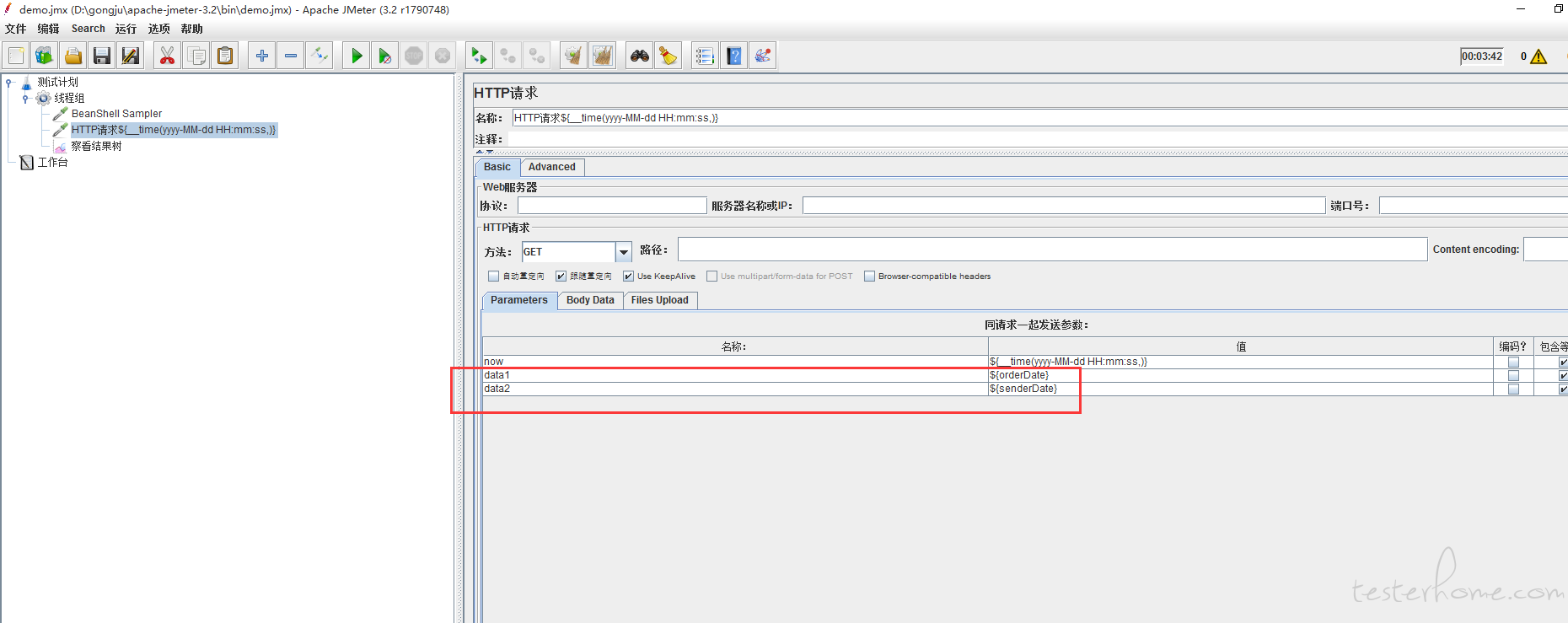Toggle the 自动重定向 checkbox
The image size is (1568, 623).
[494, 277]
